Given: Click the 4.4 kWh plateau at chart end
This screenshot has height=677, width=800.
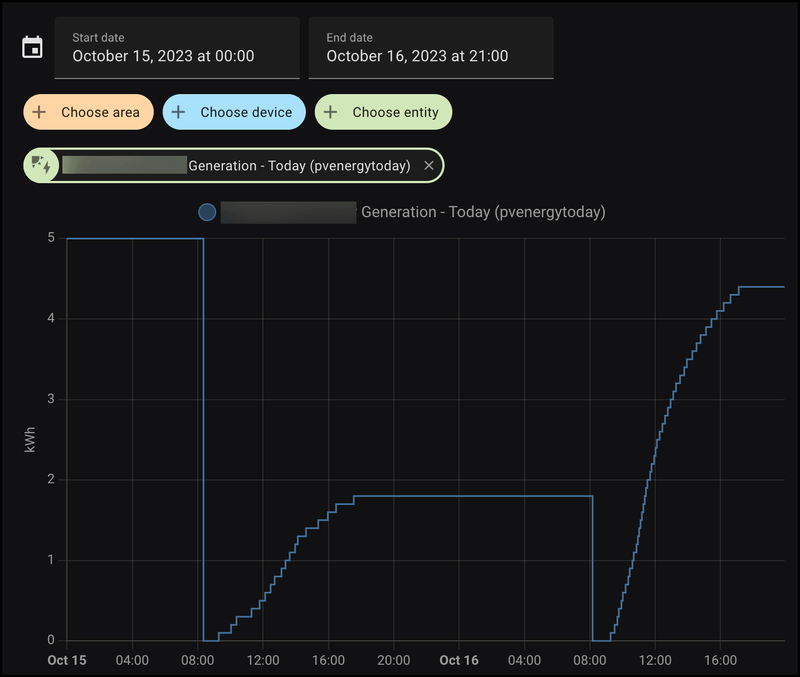Looking at the screenshot, I should [x=762, y=287].
